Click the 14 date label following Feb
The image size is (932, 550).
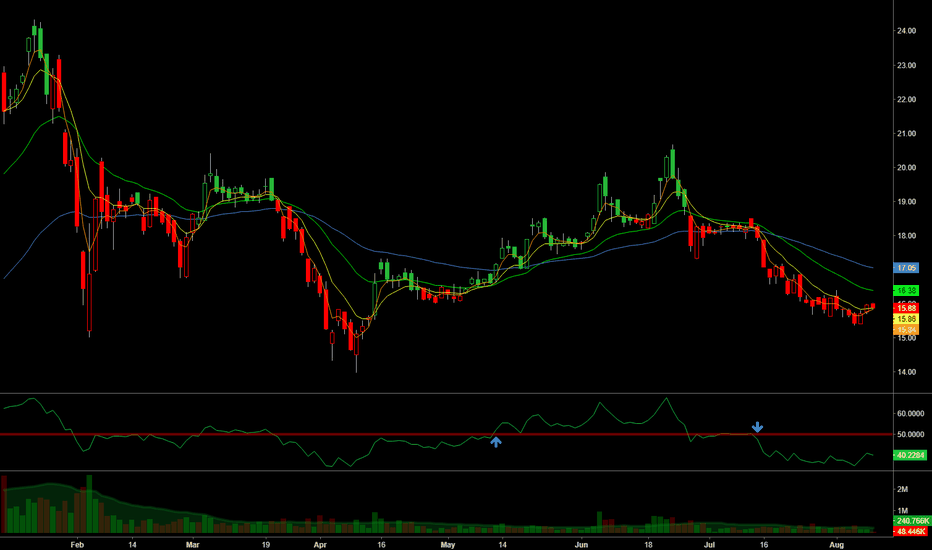[132, 545]
